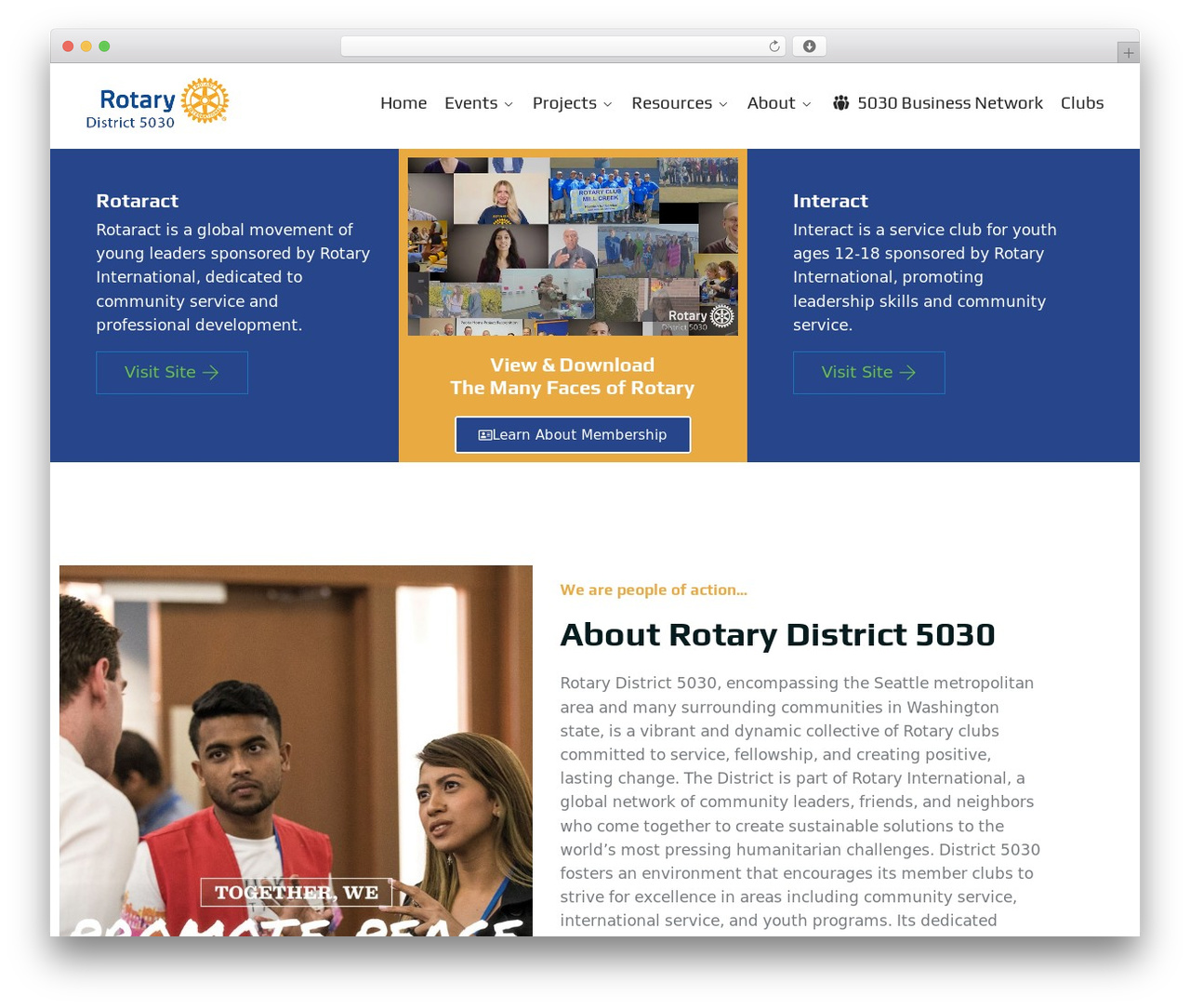Open a new browser tab with plus button
Screen dimensions: 1190x1008
coord(1129,53)
